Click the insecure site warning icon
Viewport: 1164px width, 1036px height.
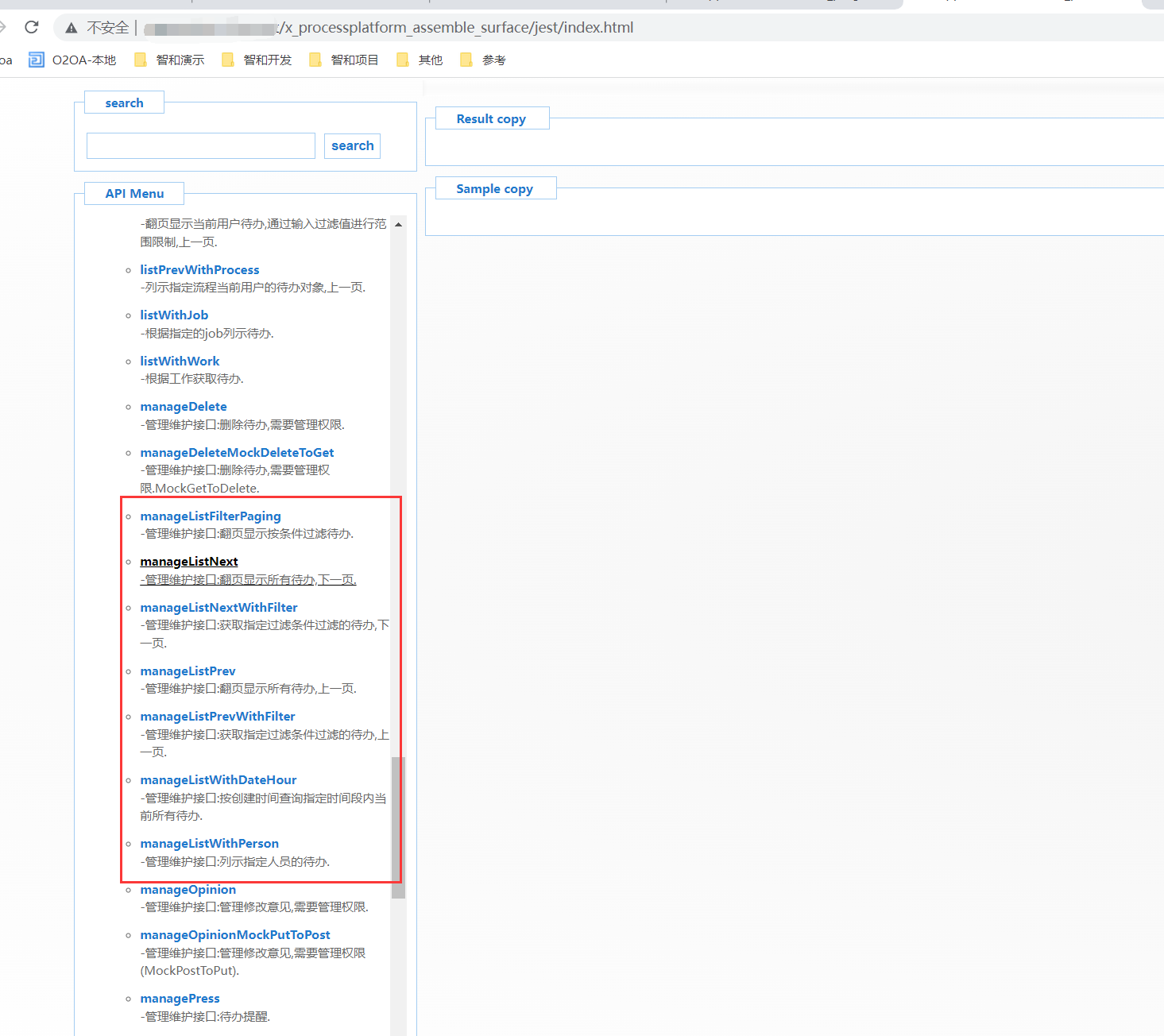(x=72, y=28)
